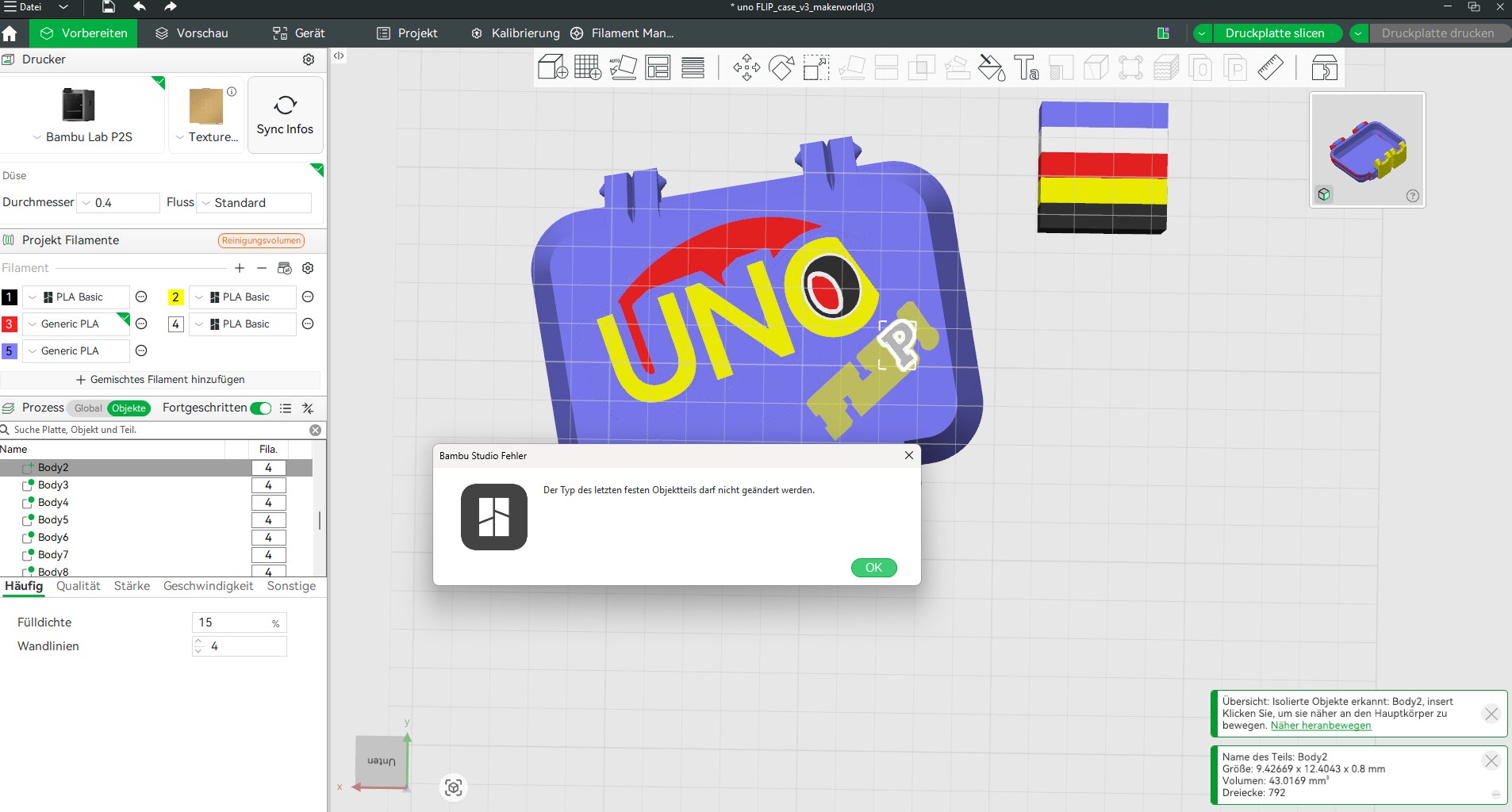This screenshot has width=1512, height=812.
Task: Click Gemischtes Filament hinzufügen
Action: (161, 380)
